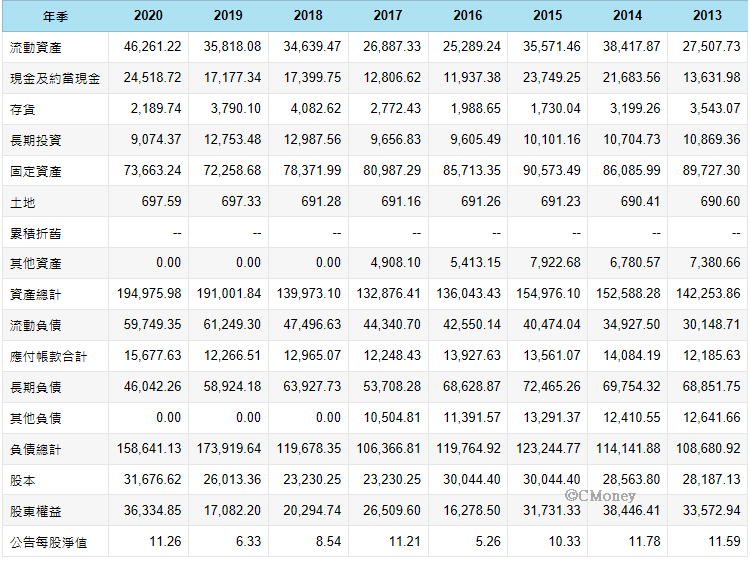Click the value 697.59
Viewport: 750px width, 574px height.
(x=162, y=201)
